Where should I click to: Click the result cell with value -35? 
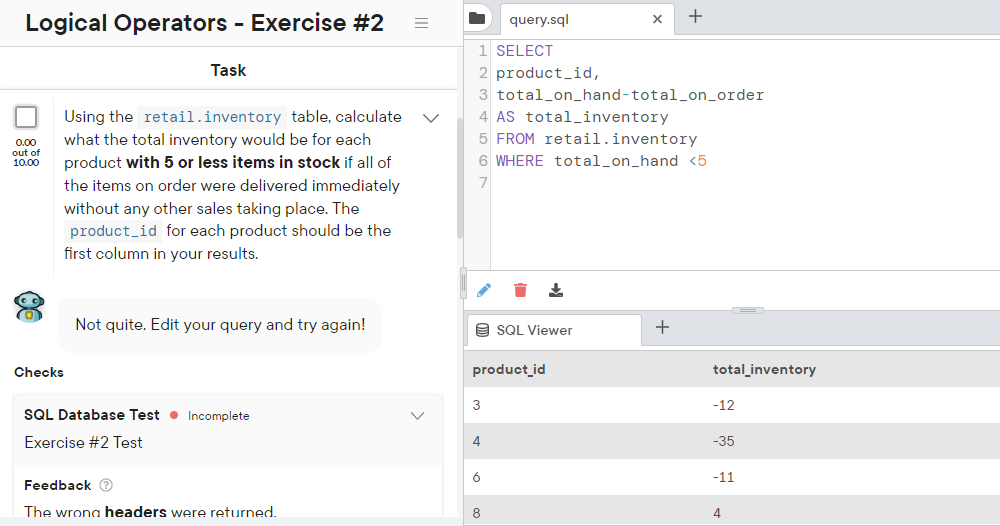coord(723,441)
